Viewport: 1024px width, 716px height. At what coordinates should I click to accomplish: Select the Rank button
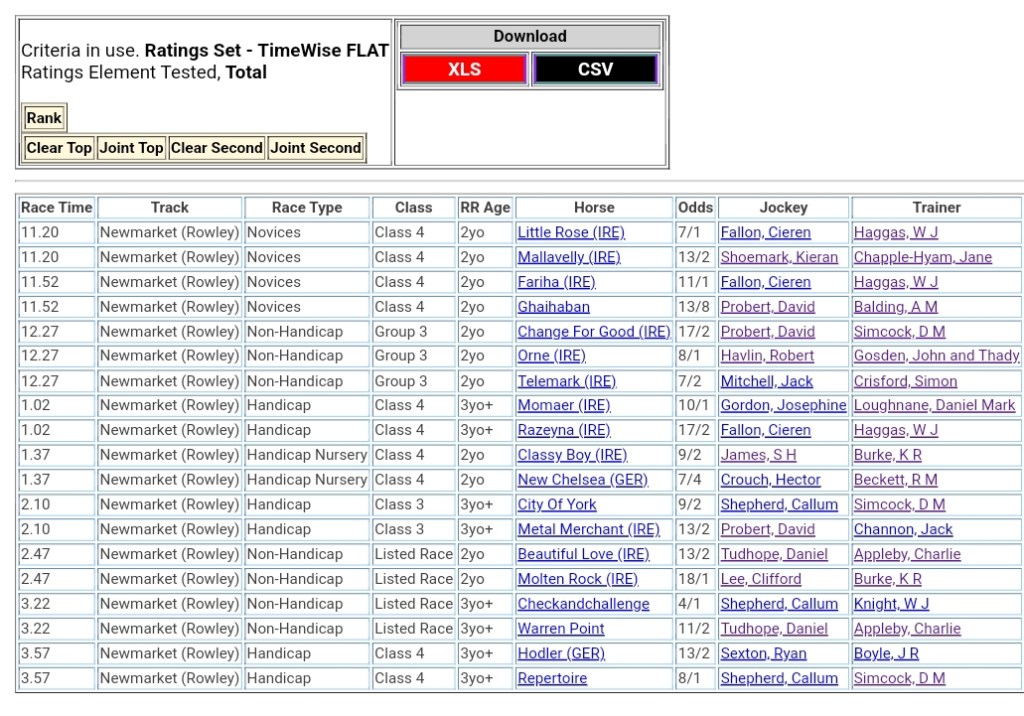(x=44, y=118)
